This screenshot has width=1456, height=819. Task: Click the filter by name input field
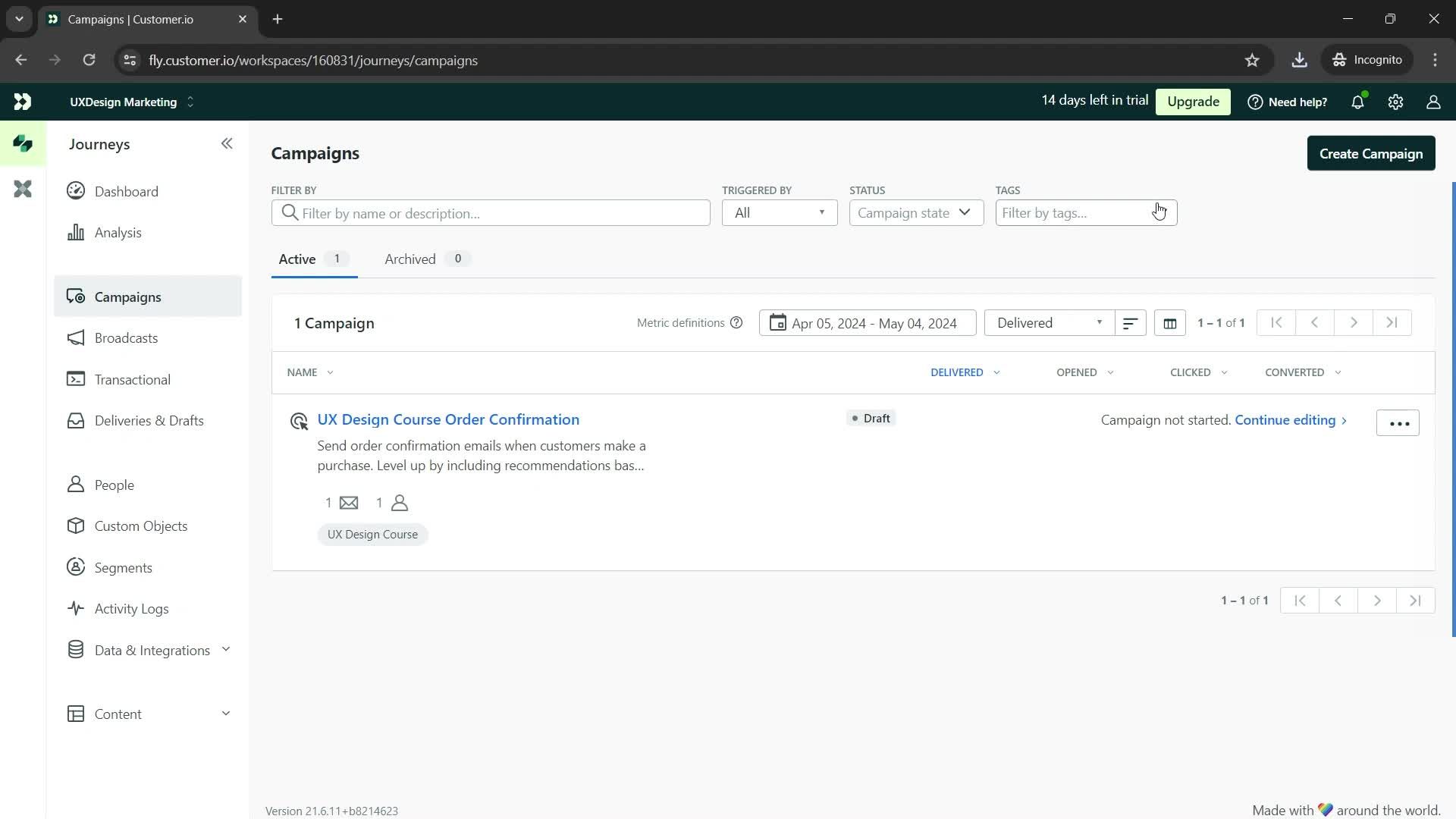[x=490, y=212]
